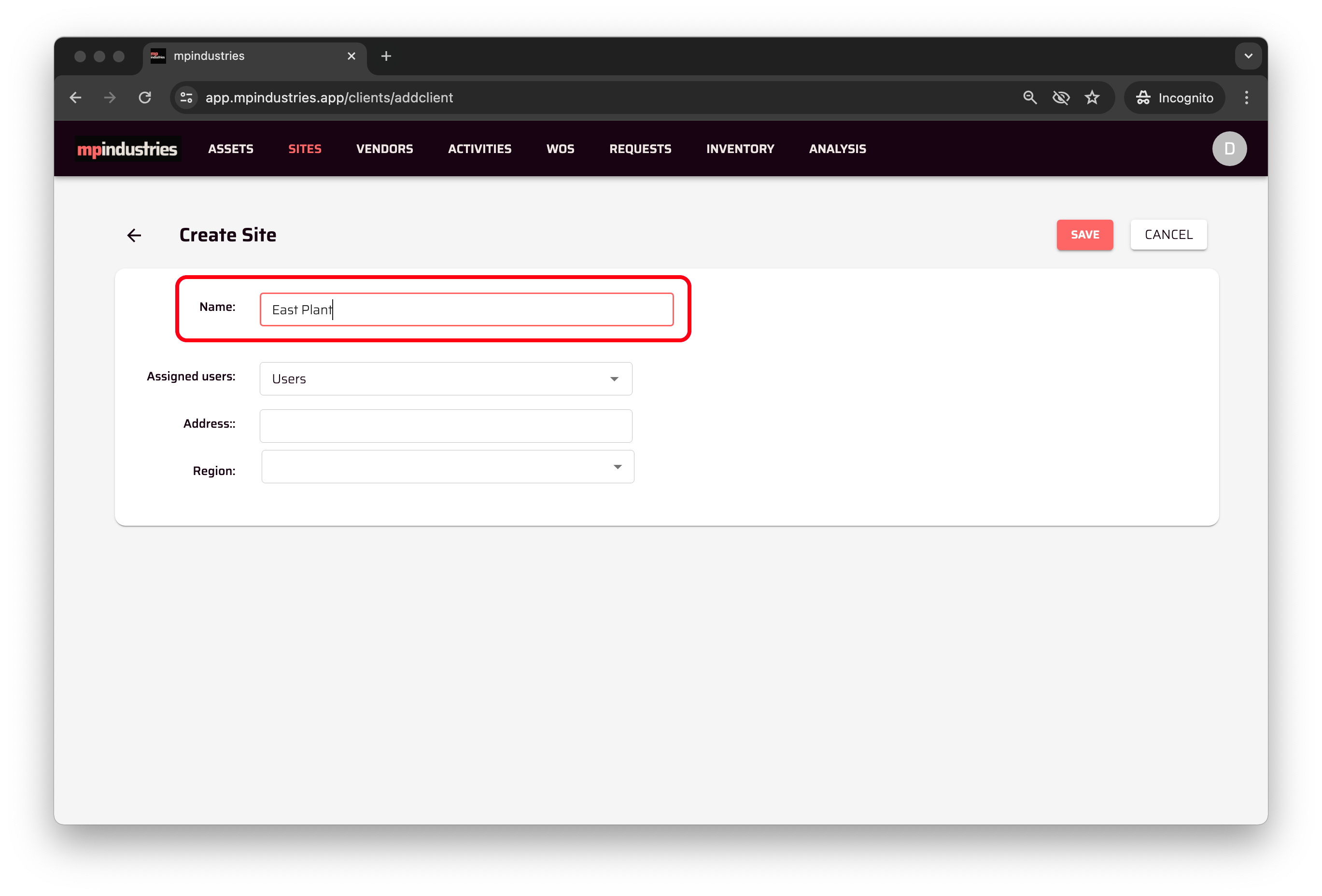Click the back arrow beside Create Site
1322x896 pixels.
click(134, 235)
